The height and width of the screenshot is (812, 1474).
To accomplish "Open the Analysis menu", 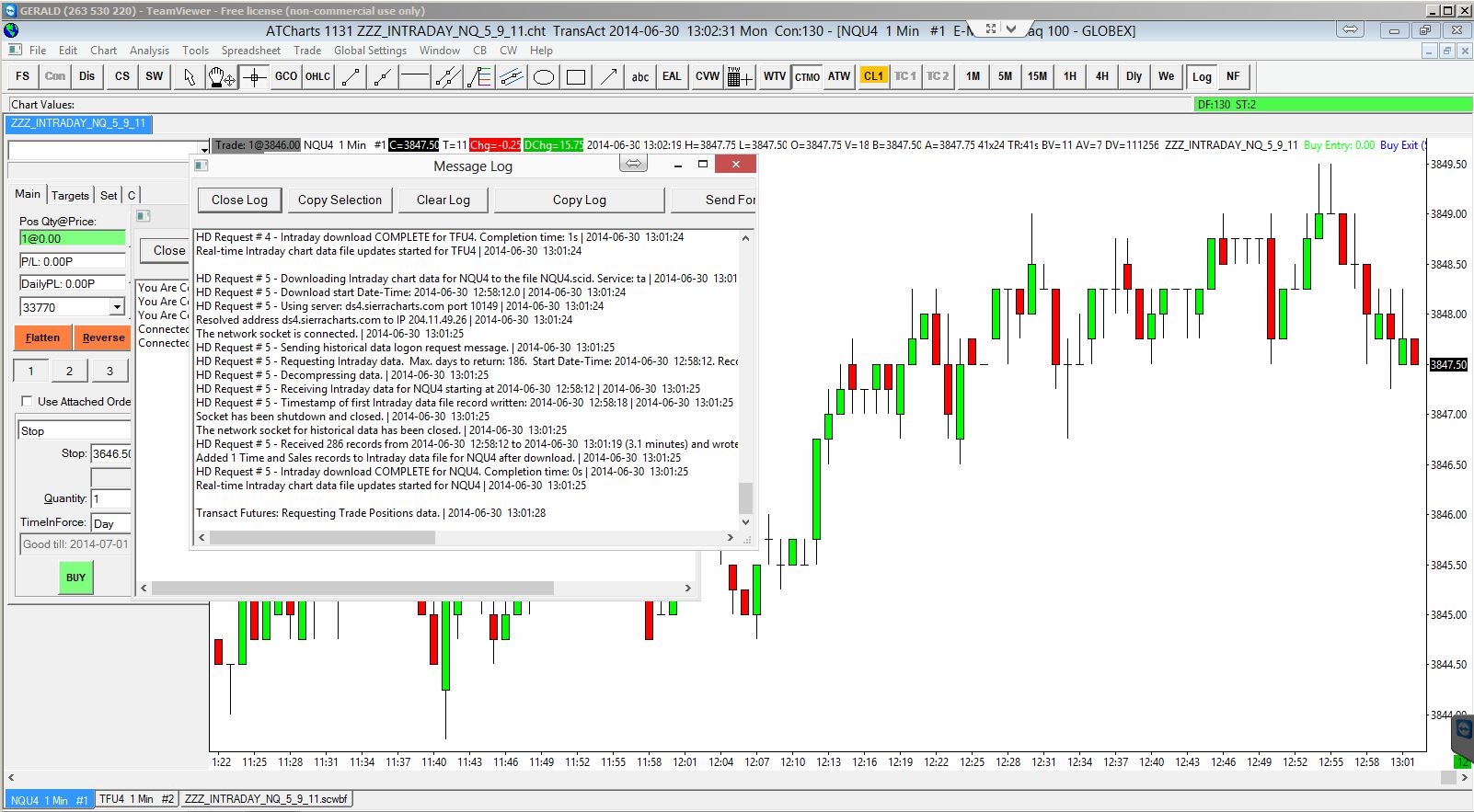I will (x=149, y=51).
